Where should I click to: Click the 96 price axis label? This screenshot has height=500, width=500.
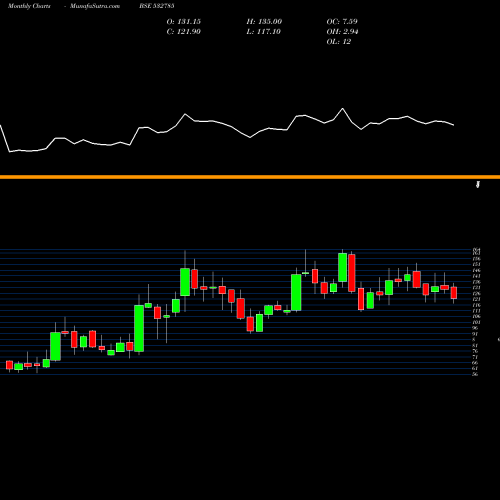475,328
